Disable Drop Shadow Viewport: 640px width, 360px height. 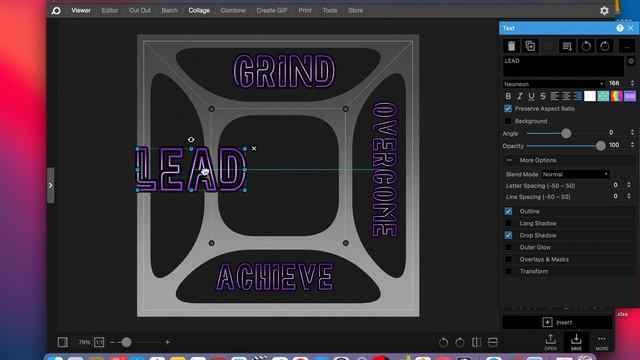coord(508,236)
